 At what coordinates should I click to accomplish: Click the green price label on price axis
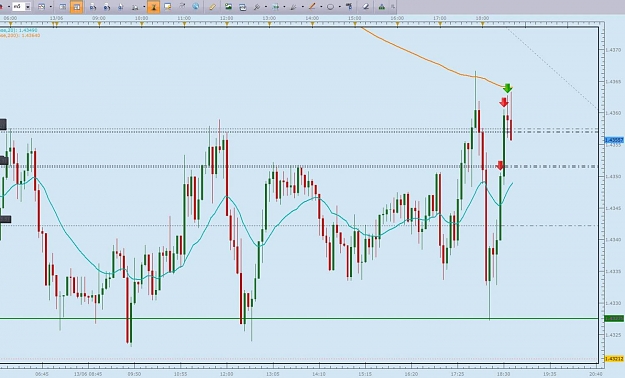point(614,319)
